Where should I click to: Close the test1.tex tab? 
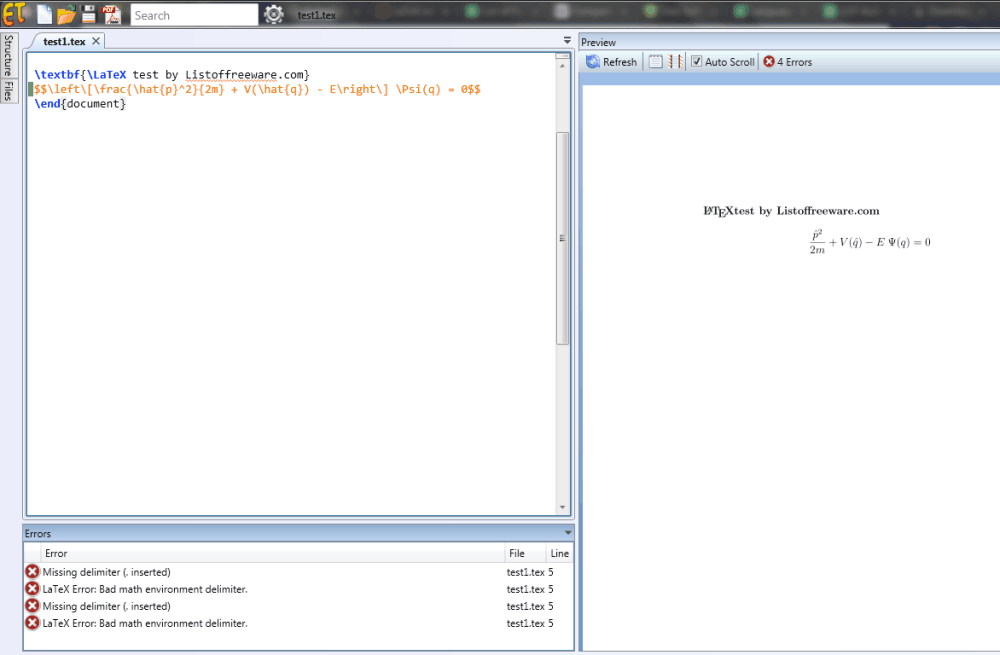point(96,41)
